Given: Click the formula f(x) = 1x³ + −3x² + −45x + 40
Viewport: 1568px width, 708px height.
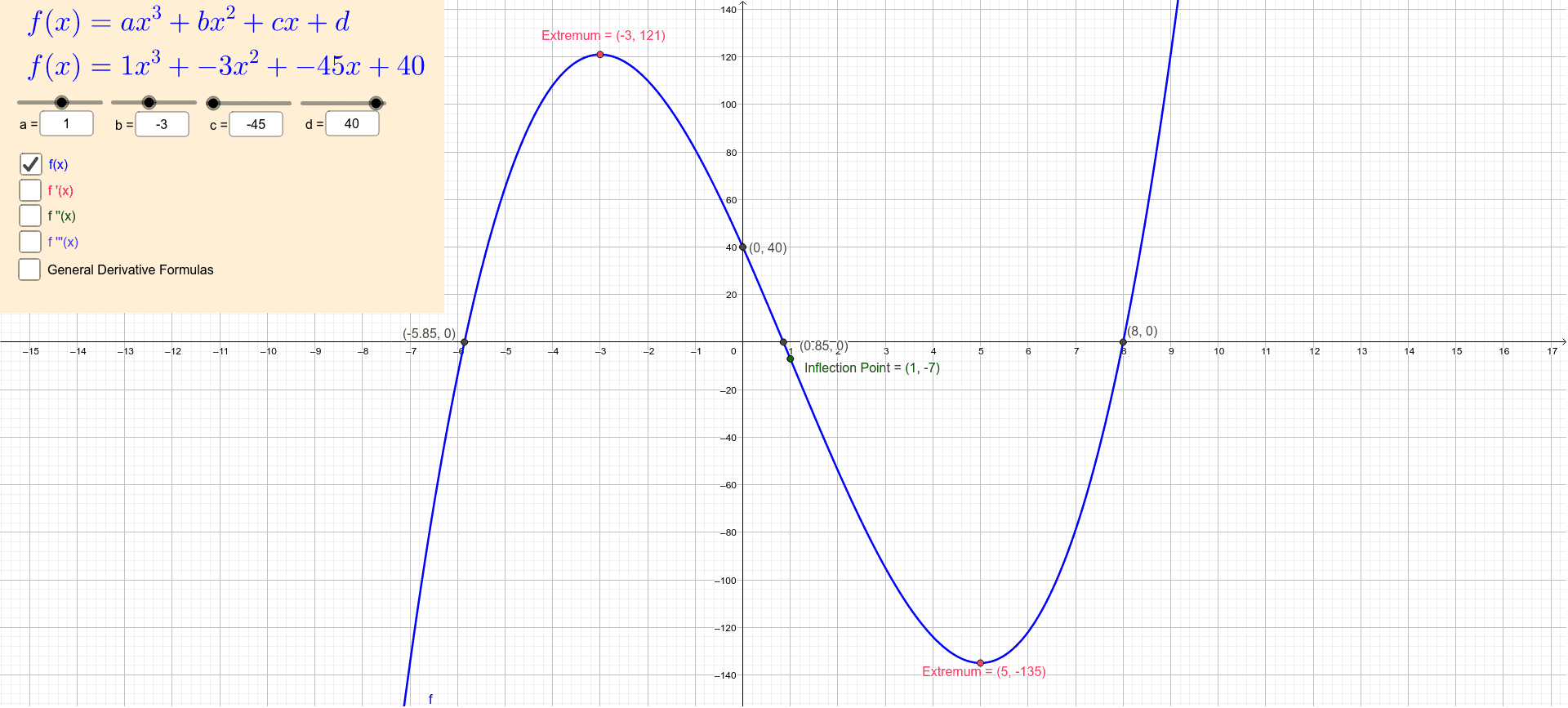Looking at the screenshot, I should click(227, 65).
